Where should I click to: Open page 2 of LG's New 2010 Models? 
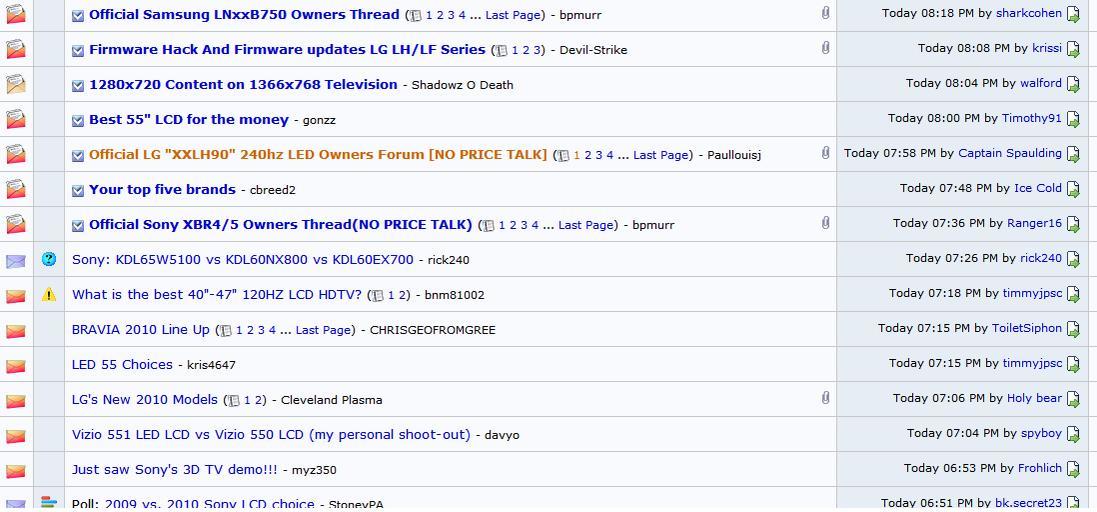tap(259, 399)
